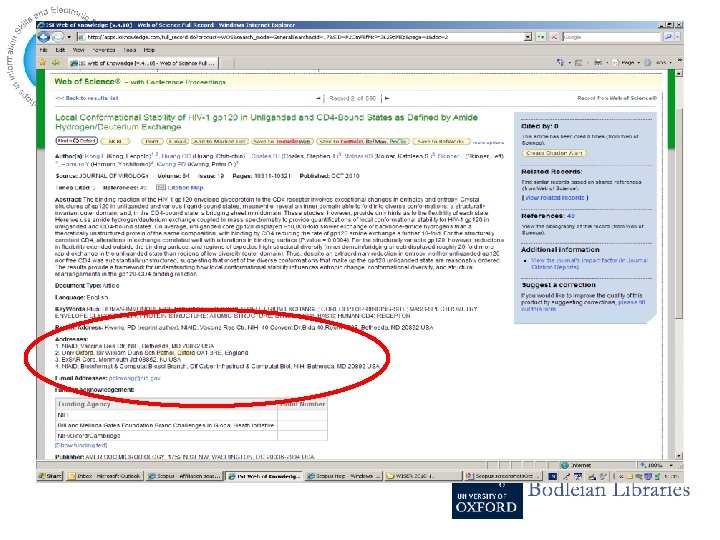Open the Page dropdown in command bar
Viewport: 720px width, 540px height.
click(x=628, y=62)
